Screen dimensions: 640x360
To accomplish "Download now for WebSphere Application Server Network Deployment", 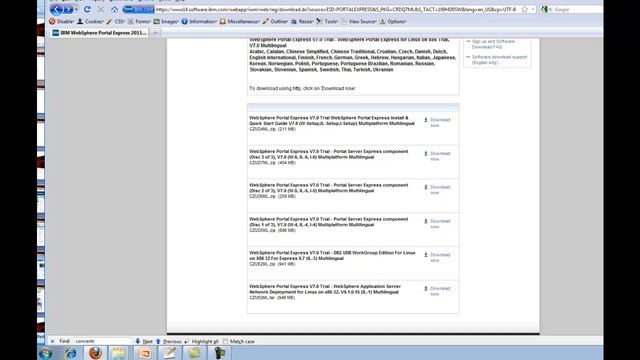I will [437, 291].
